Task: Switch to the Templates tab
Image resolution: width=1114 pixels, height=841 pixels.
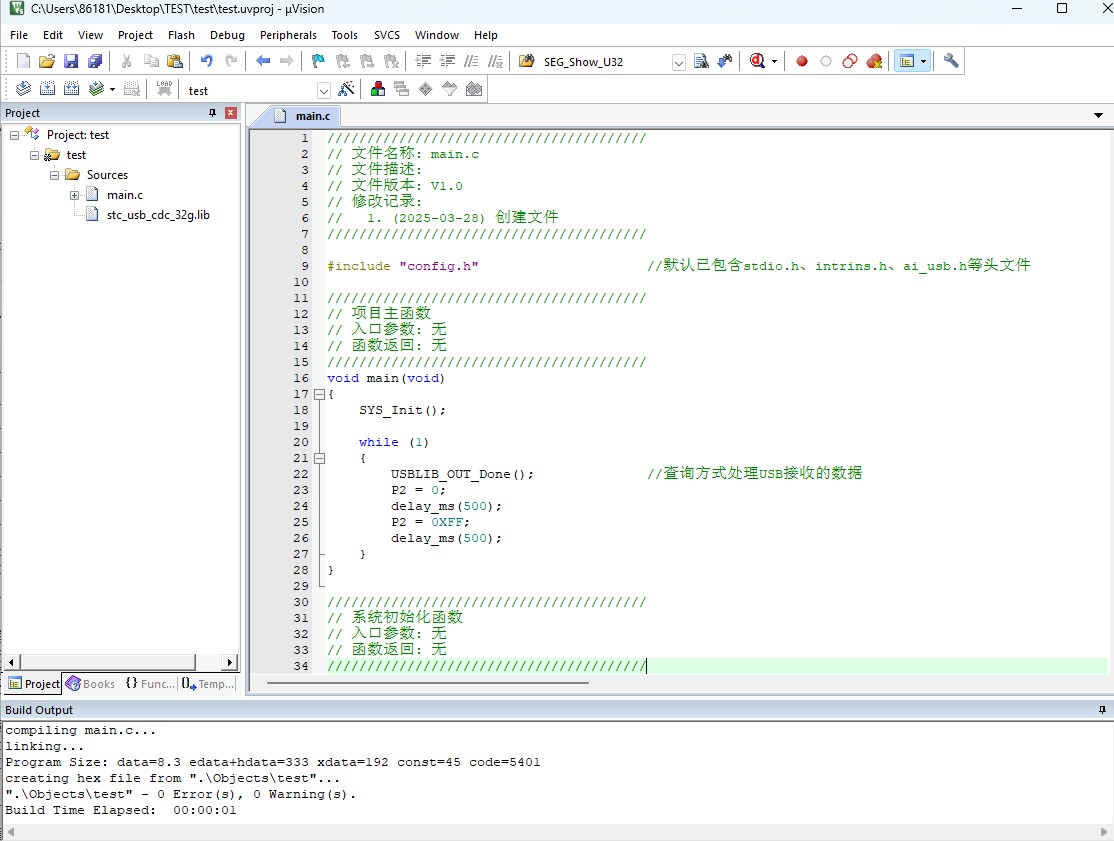Action: tap(208, 683)
